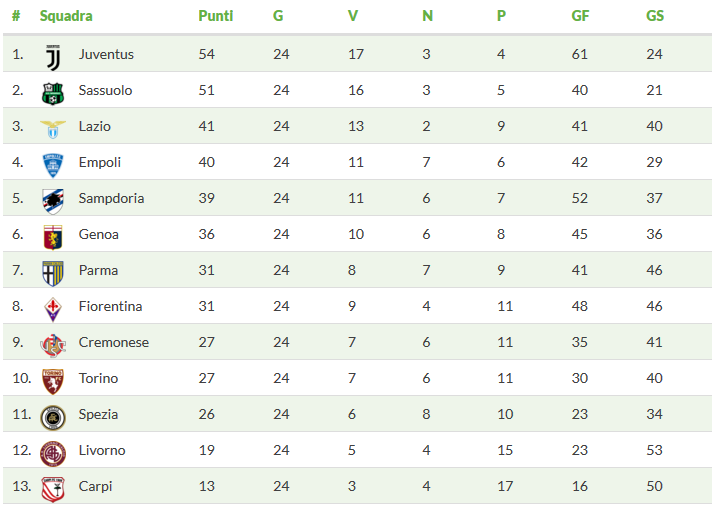Click the Fiorentina purple crest
Screen dimensions: 715x511
point(53,310)
